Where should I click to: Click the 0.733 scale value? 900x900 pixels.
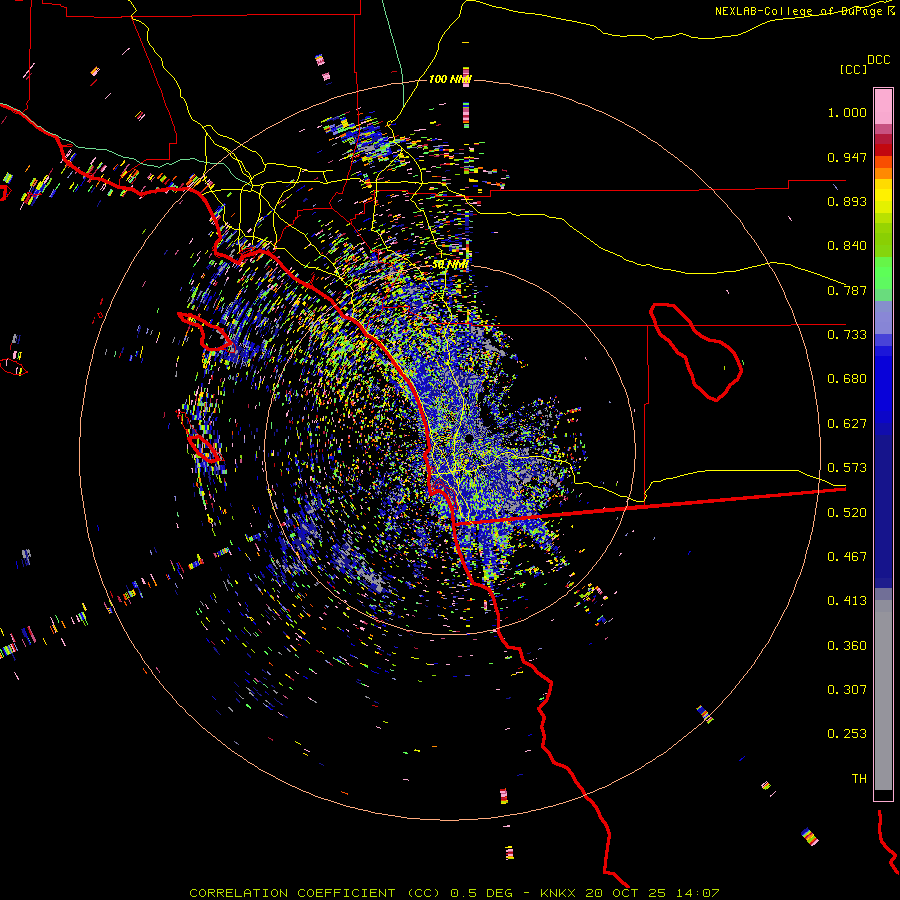coord(847,335)
